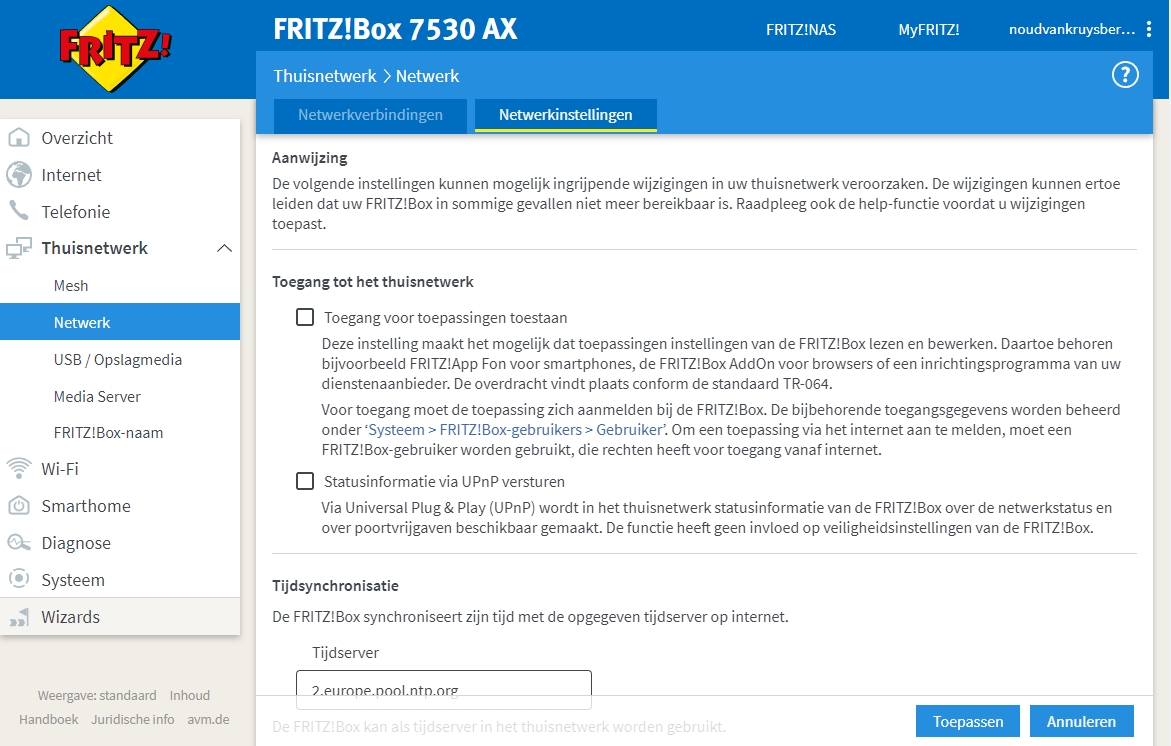The width and height of the screenshot is (1171, 746).
Task: Open the Telefonie phone icon
Action: pyautogui.click(x=18, y=211)
